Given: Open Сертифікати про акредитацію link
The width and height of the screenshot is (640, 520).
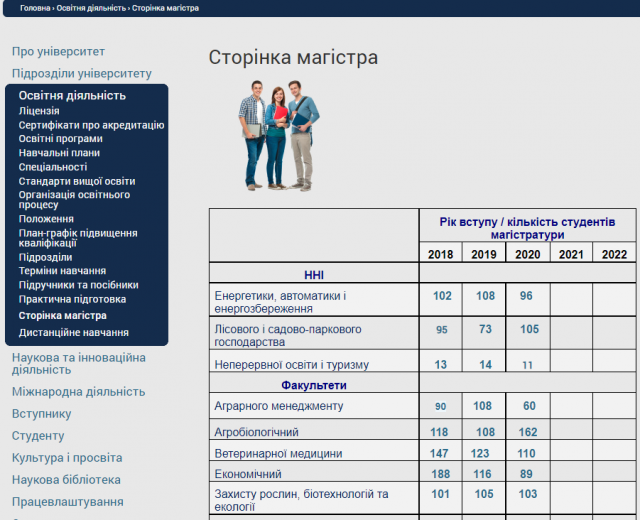Looking at the screenshot, I should tap(91, 125).
